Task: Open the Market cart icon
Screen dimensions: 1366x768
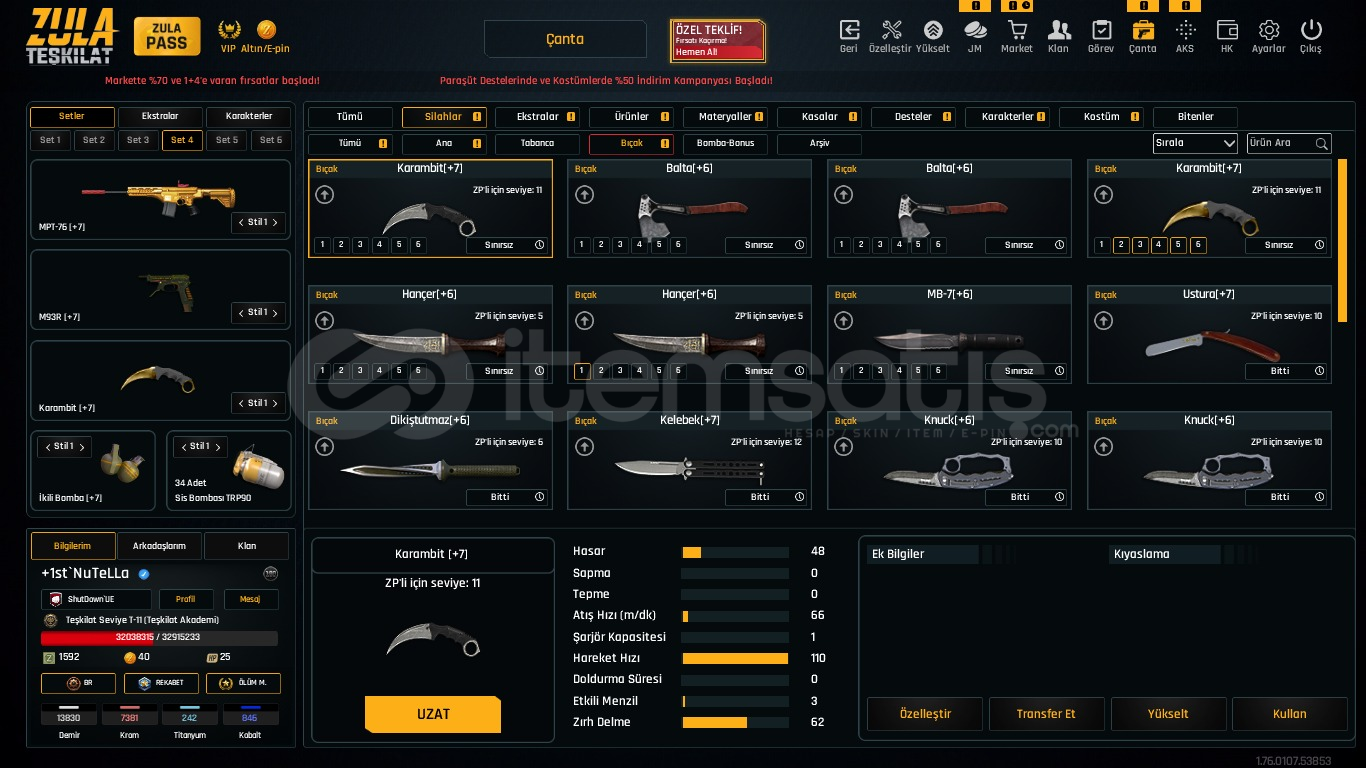Action: [x=1017, y=30]
